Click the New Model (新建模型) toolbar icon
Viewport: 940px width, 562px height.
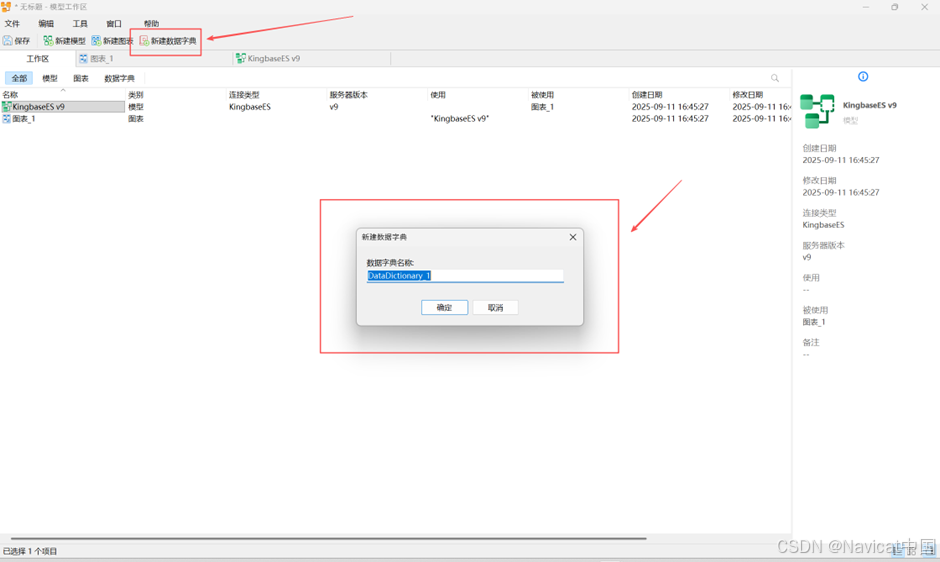tap(48, 41)
